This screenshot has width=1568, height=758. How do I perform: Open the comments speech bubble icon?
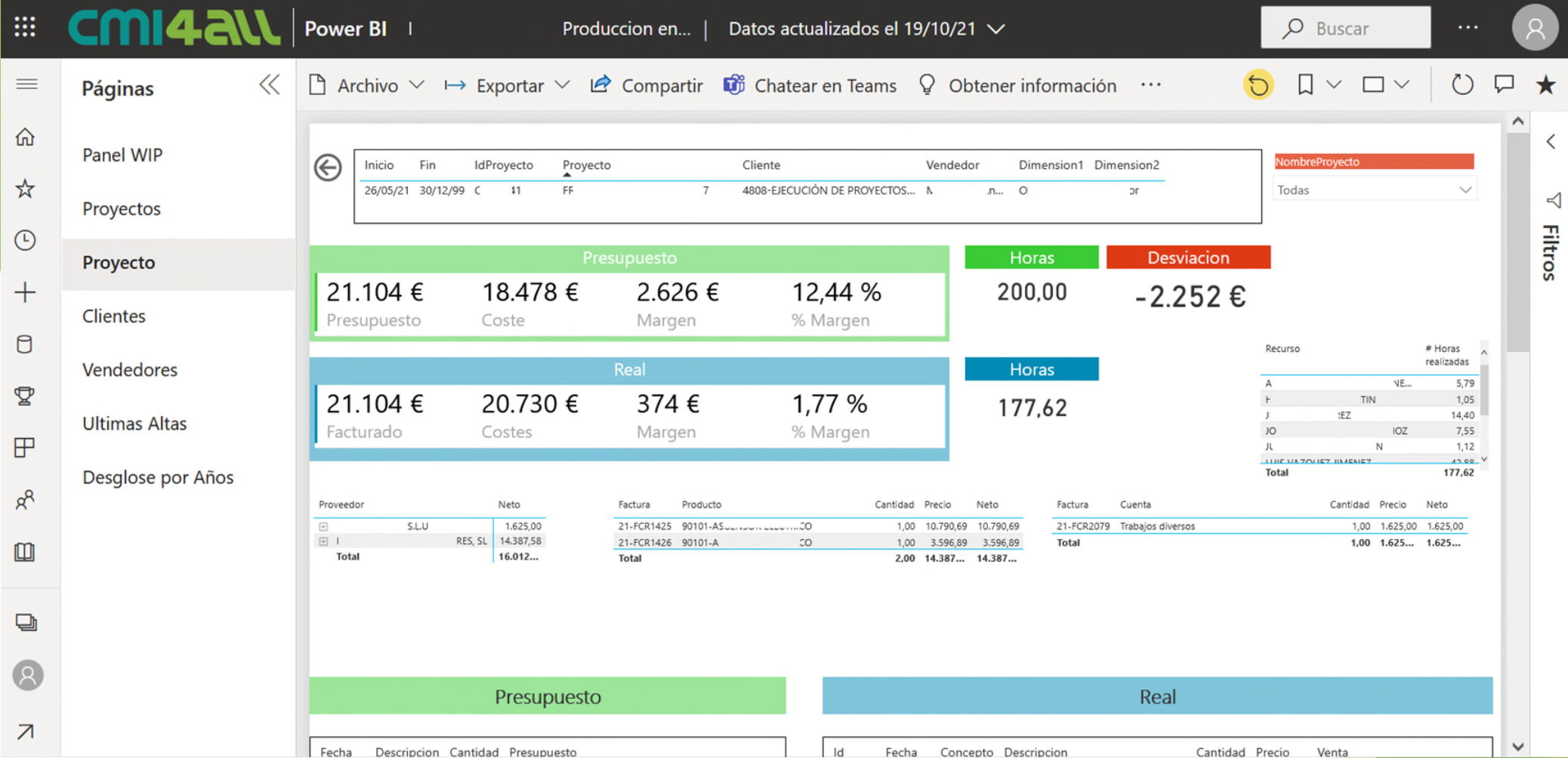tap(1504, 85)
